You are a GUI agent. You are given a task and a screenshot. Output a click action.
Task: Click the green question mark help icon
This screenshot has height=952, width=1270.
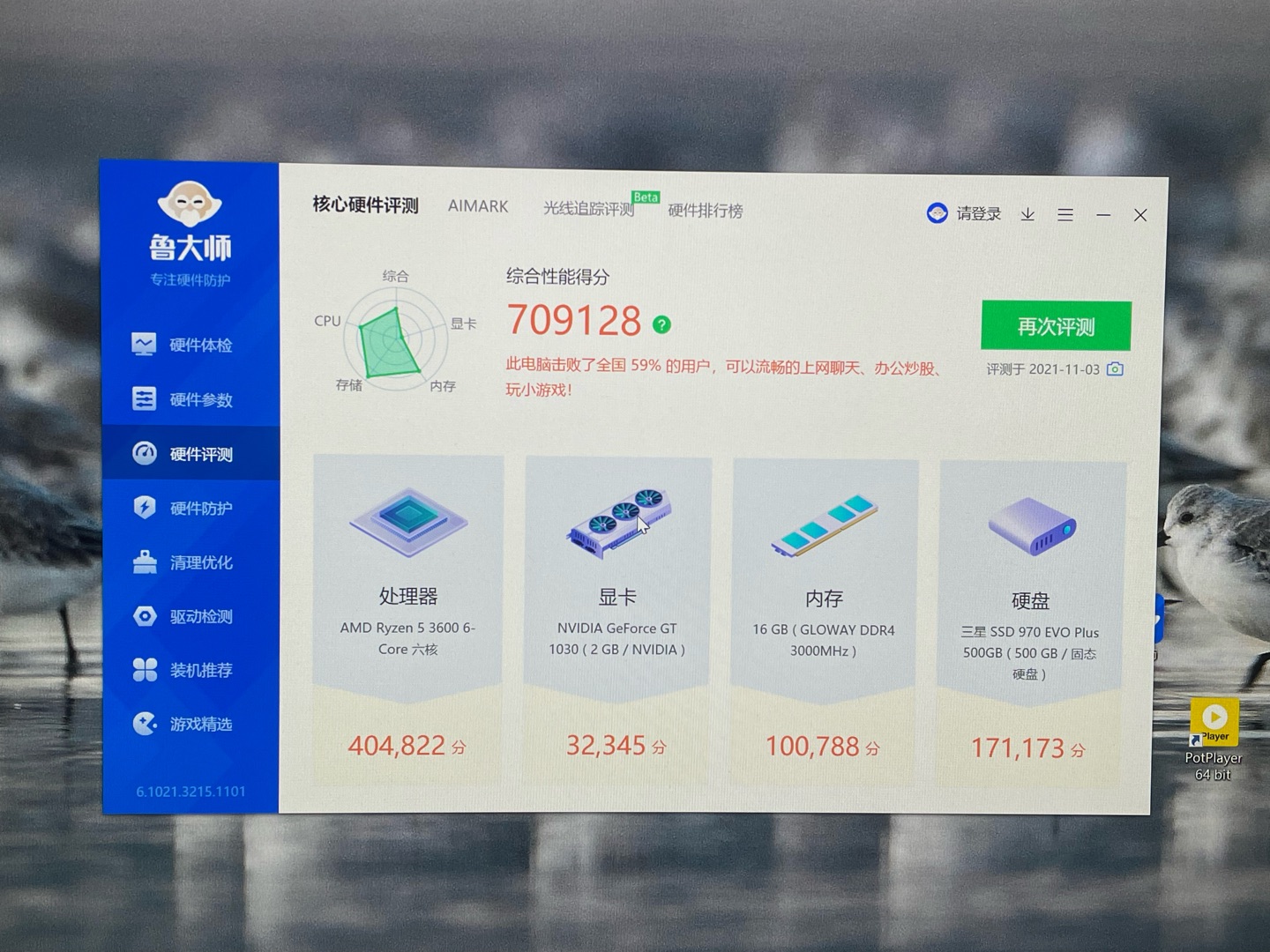(661, 324)
